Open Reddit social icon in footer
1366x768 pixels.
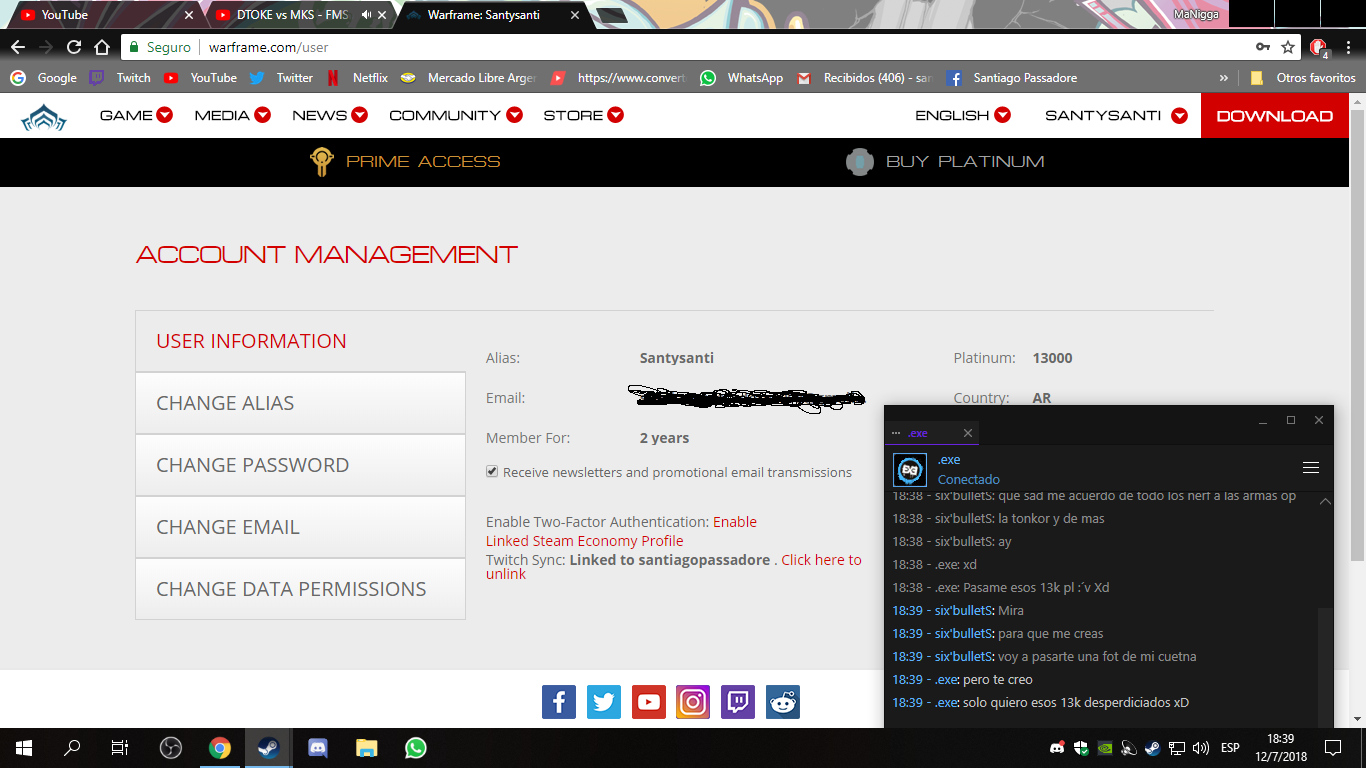pos(783,702)
